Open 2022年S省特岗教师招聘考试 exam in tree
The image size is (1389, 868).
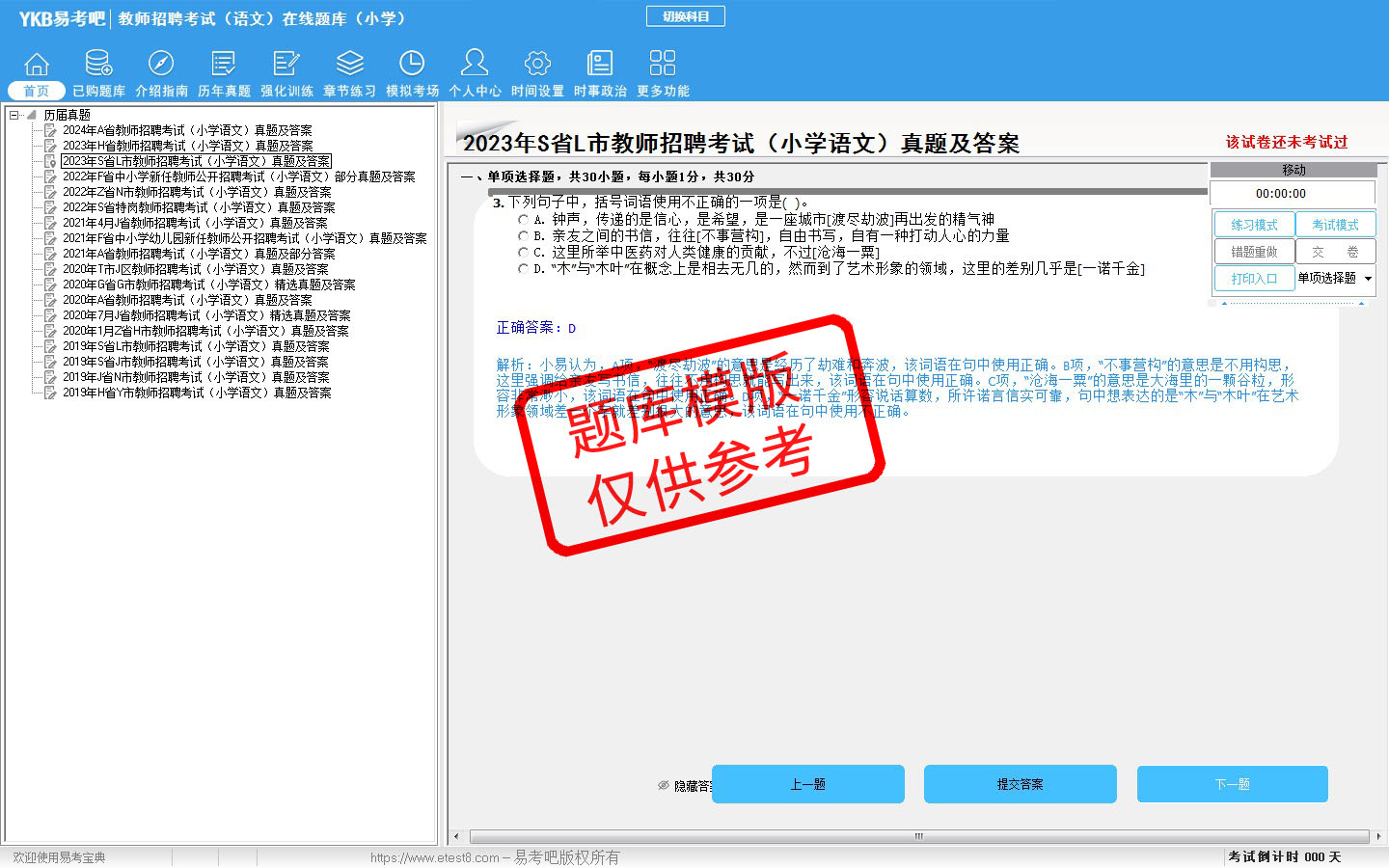pyautogui.click(x=199, y=207)
